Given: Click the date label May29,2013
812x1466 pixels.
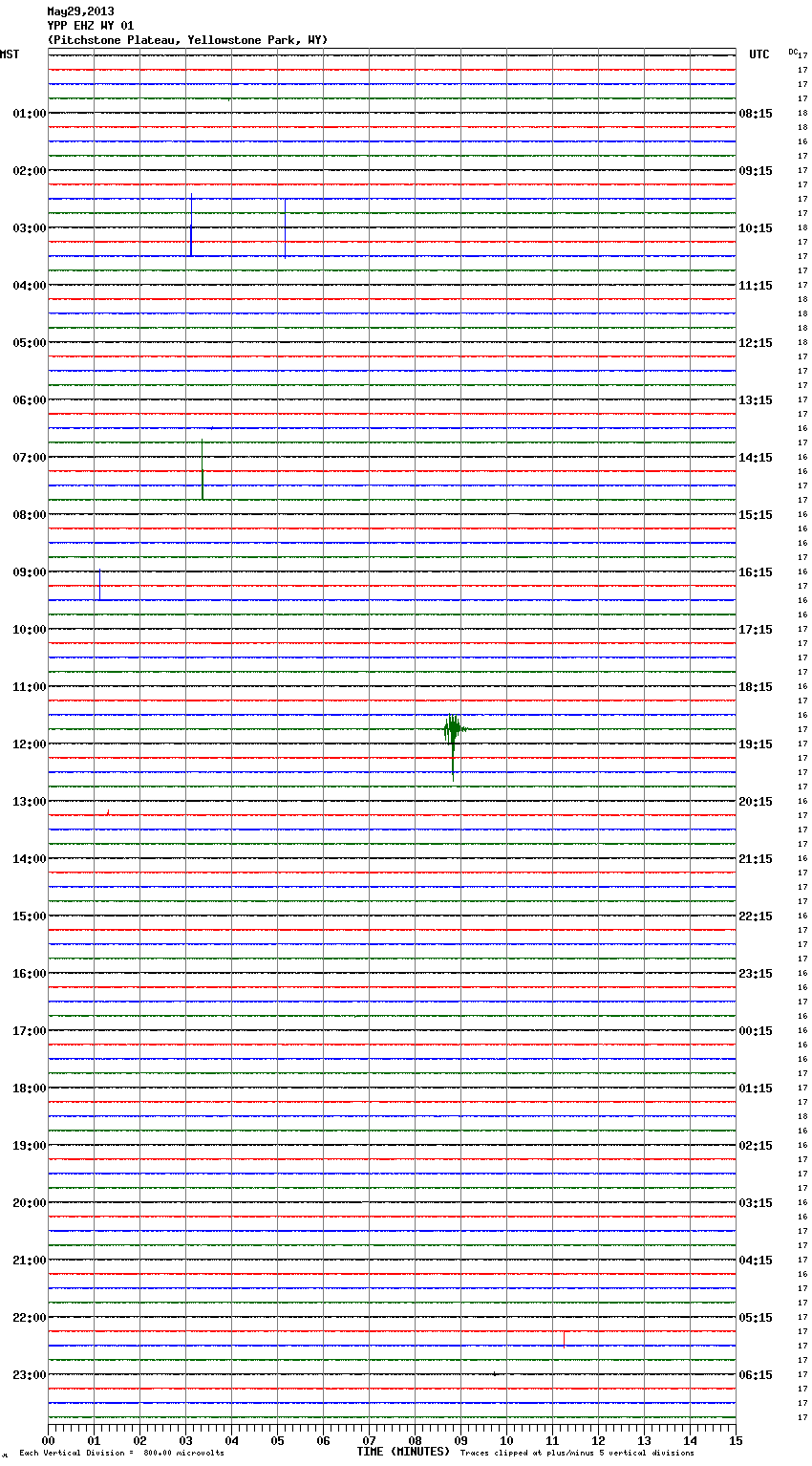Looking at the screenshot, I should click(x=80, y=11).
